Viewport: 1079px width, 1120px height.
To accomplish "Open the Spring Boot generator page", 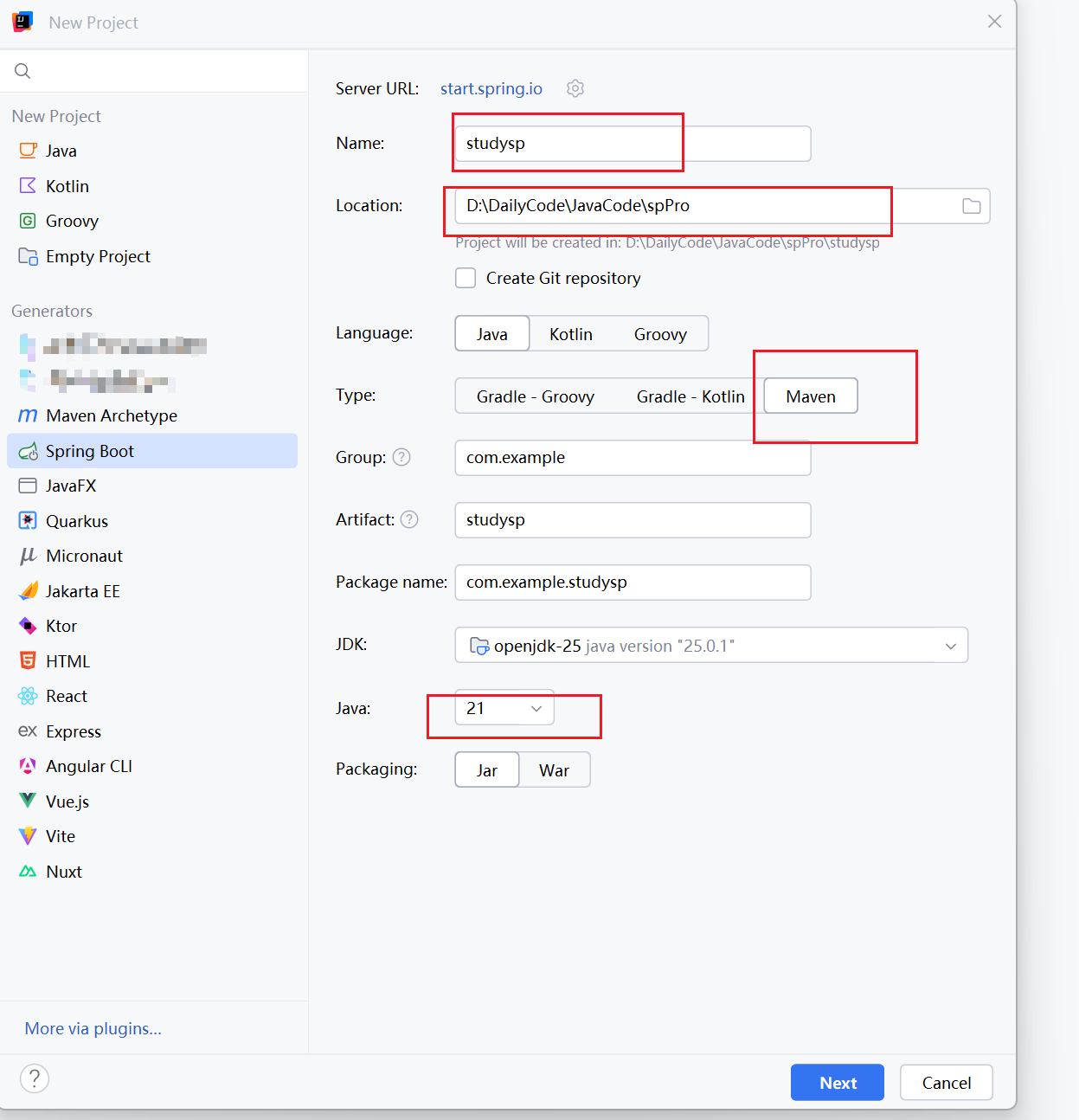I will pos(152,451).
